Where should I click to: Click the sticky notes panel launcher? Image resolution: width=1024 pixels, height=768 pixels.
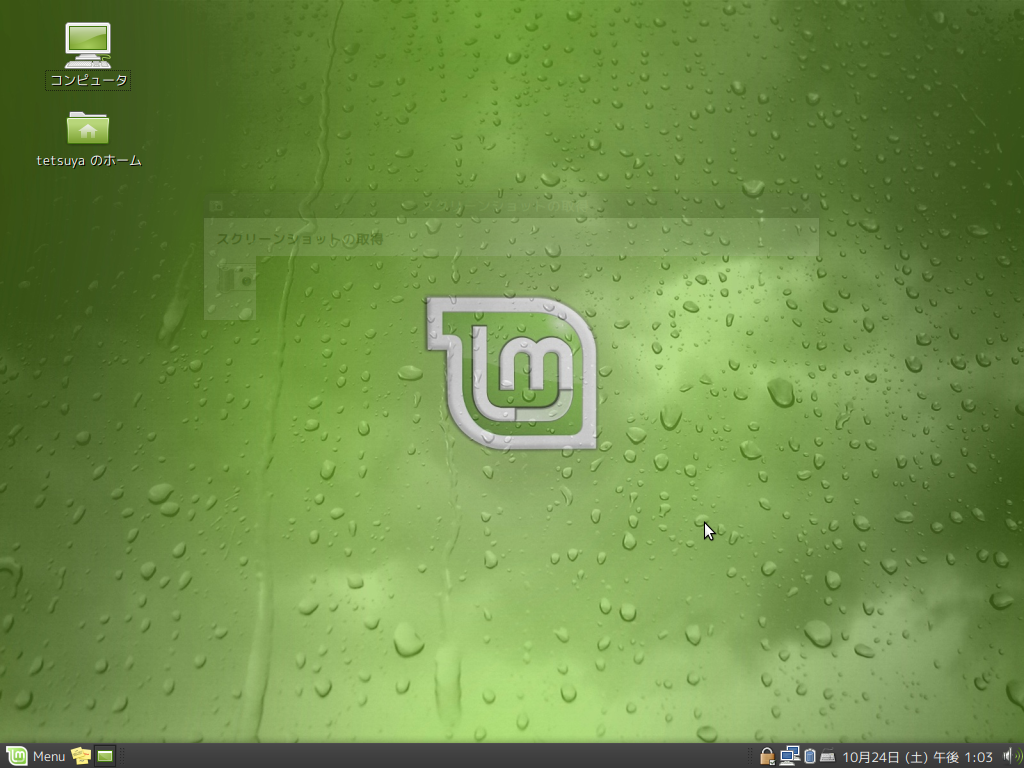click(x=80, y=756)
